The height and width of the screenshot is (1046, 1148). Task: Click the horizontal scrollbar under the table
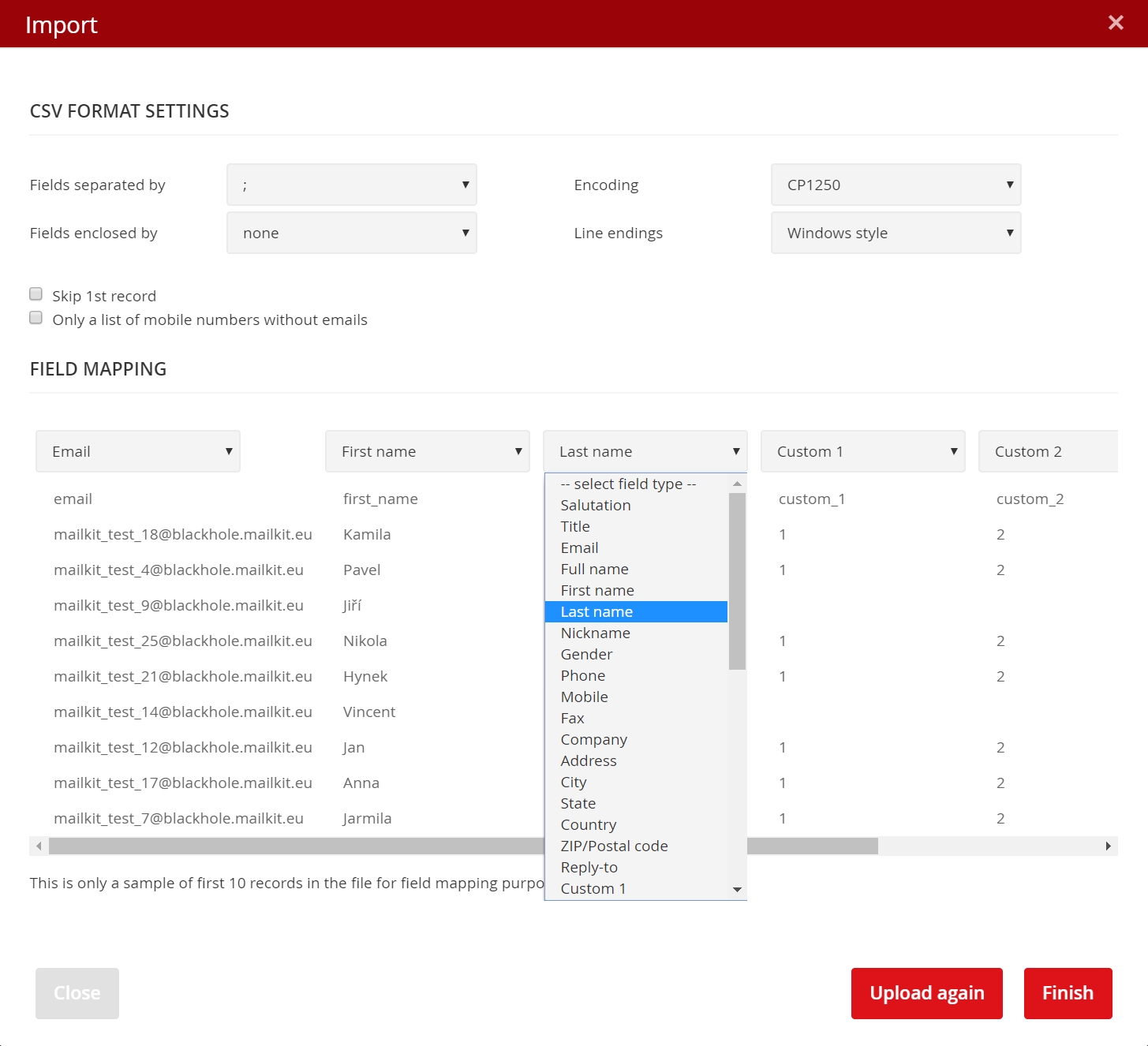click(292, 846)
